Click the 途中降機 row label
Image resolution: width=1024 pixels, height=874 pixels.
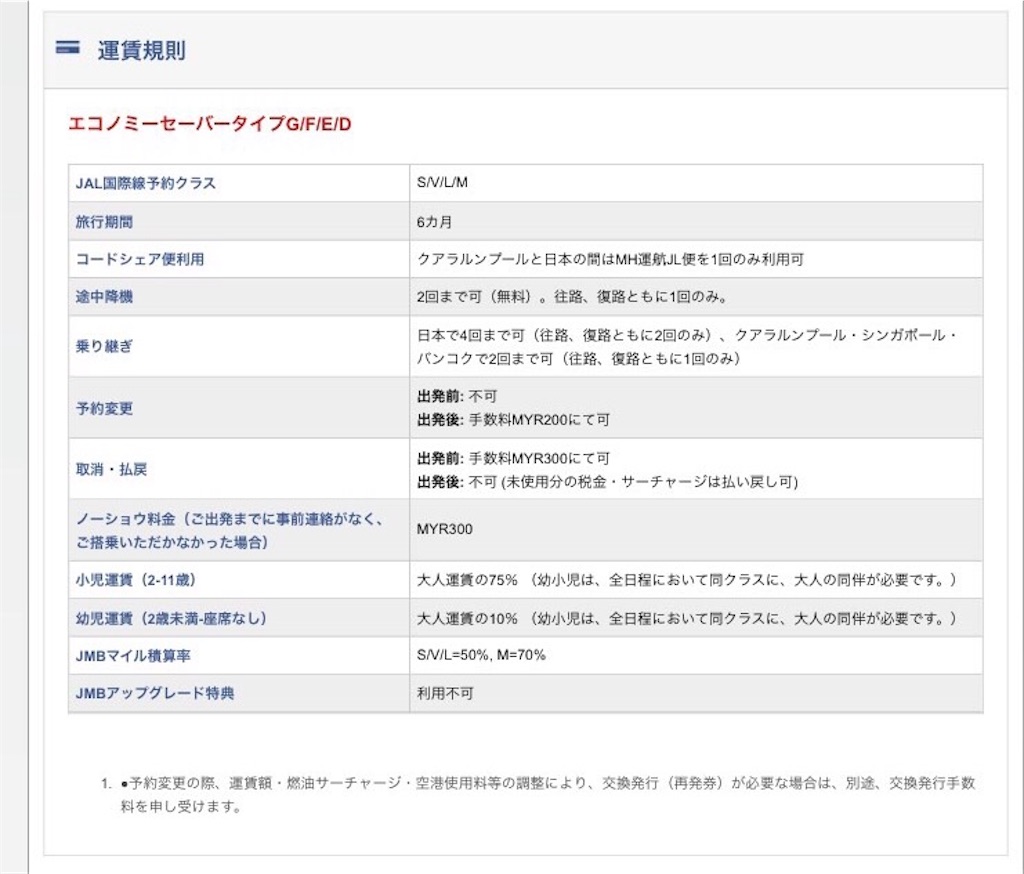tap(104, 297)
